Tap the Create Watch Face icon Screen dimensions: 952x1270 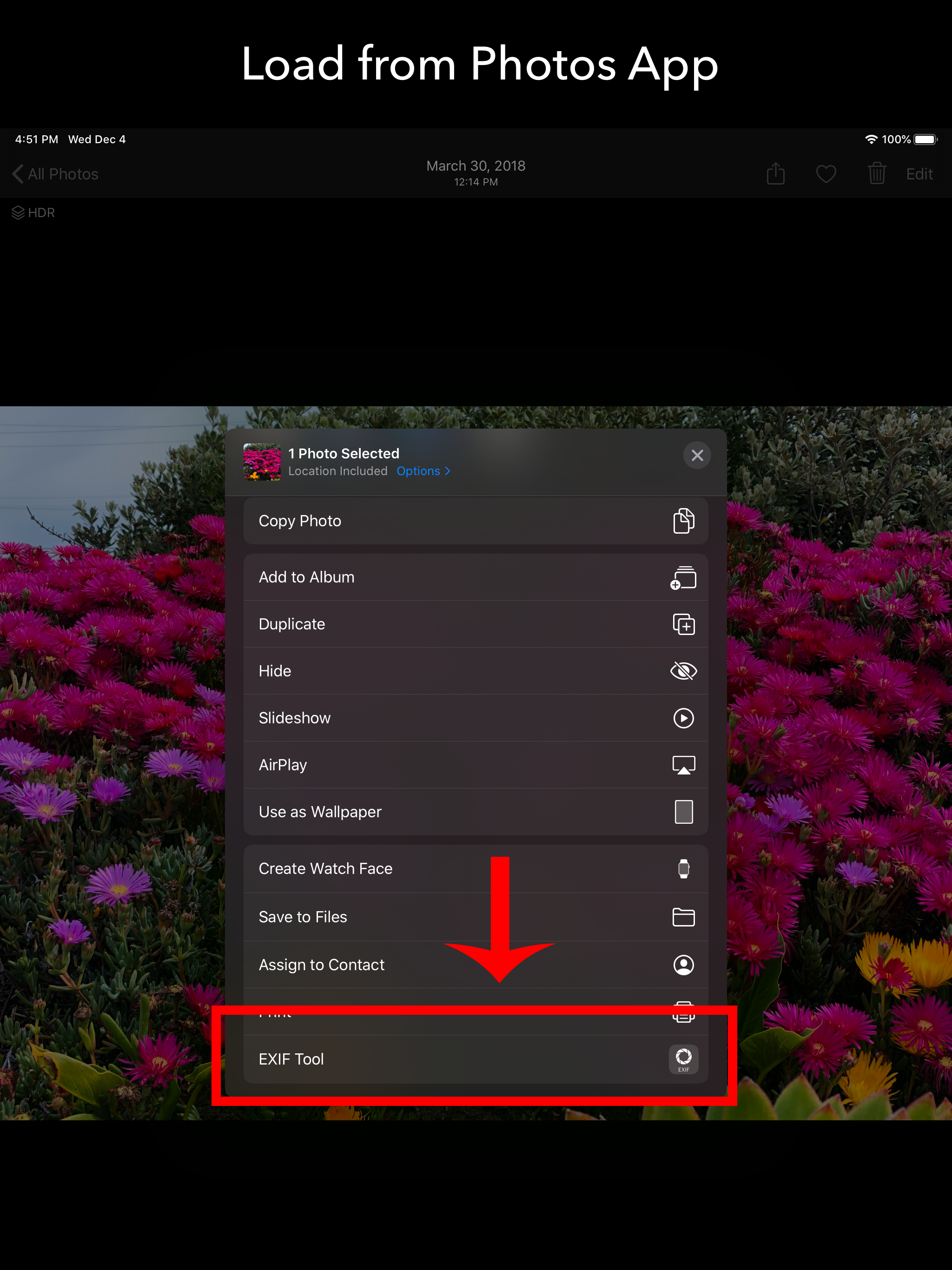point(683,869)
